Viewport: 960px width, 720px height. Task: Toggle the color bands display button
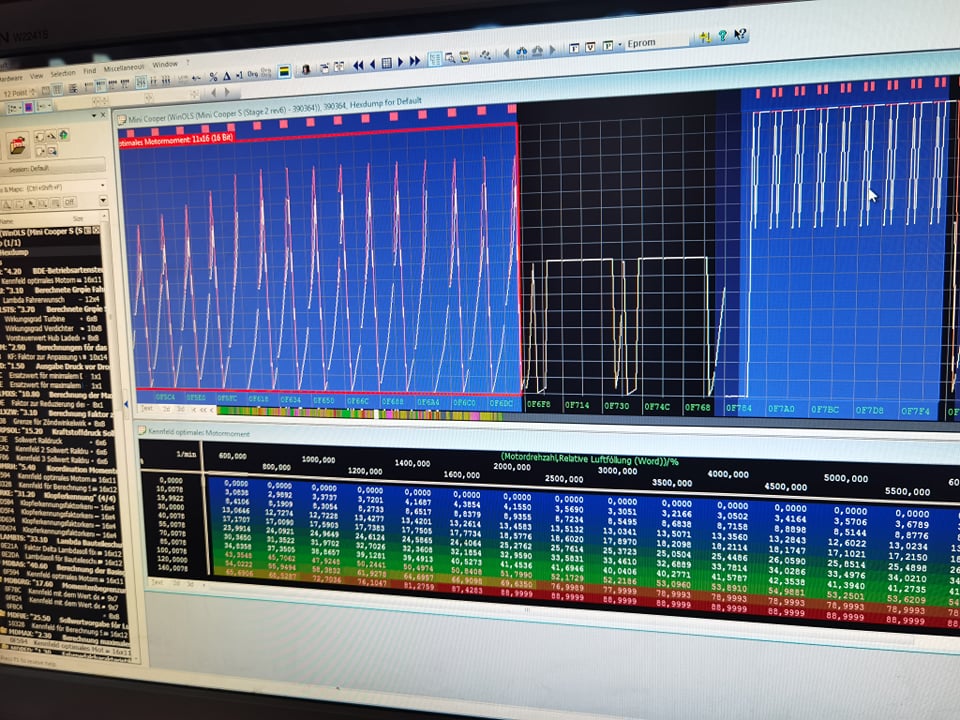(284, 72)
